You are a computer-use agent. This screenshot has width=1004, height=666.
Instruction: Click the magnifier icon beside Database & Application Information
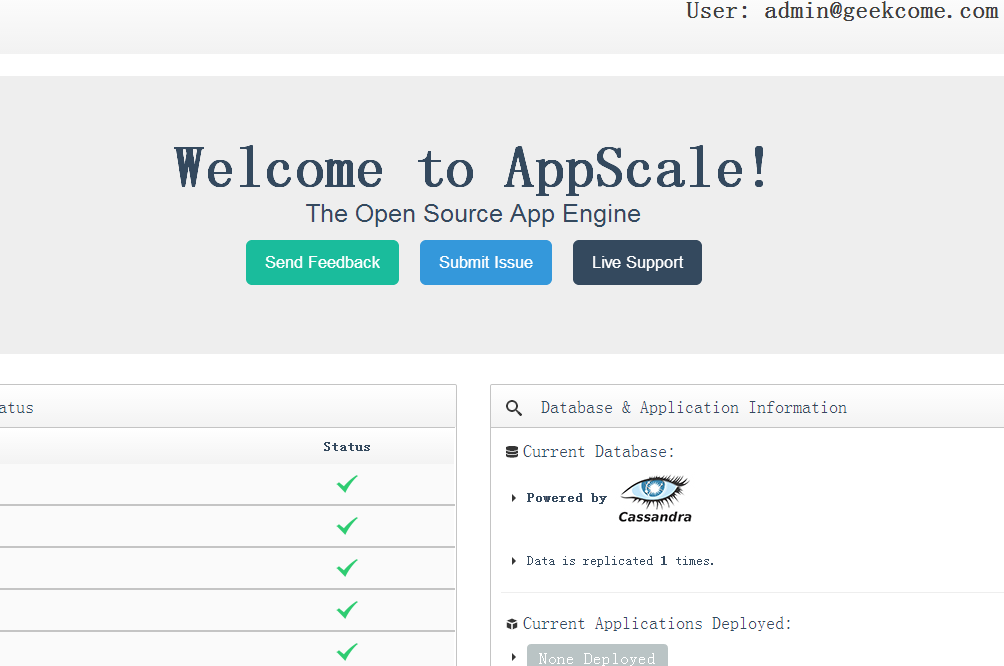click(x=514, y=408)
